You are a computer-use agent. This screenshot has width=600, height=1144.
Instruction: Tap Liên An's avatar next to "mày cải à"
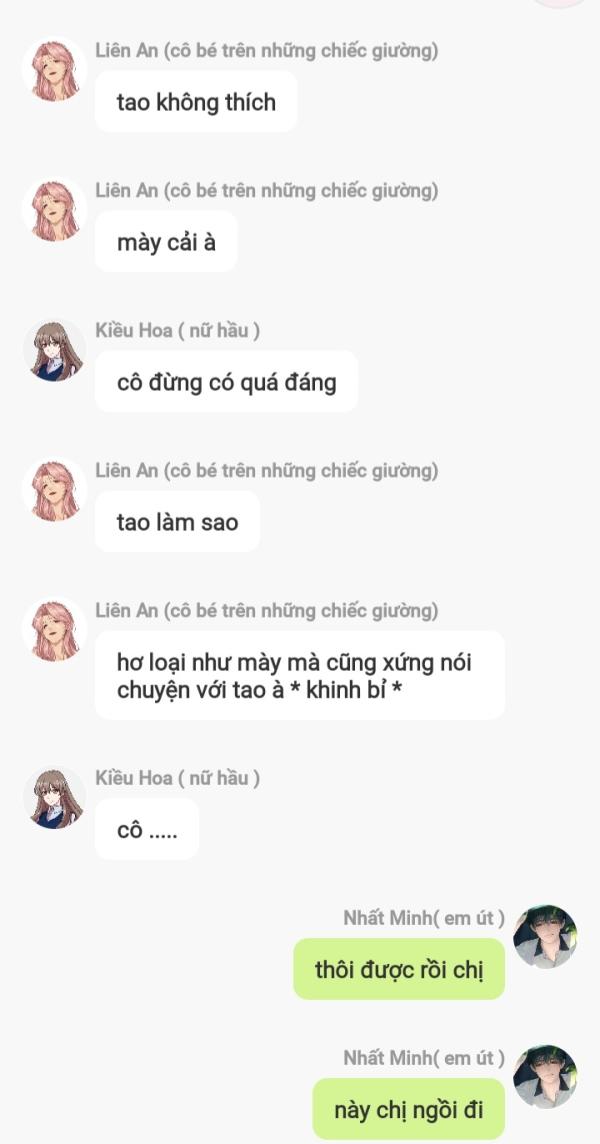(x=54, y=210)
